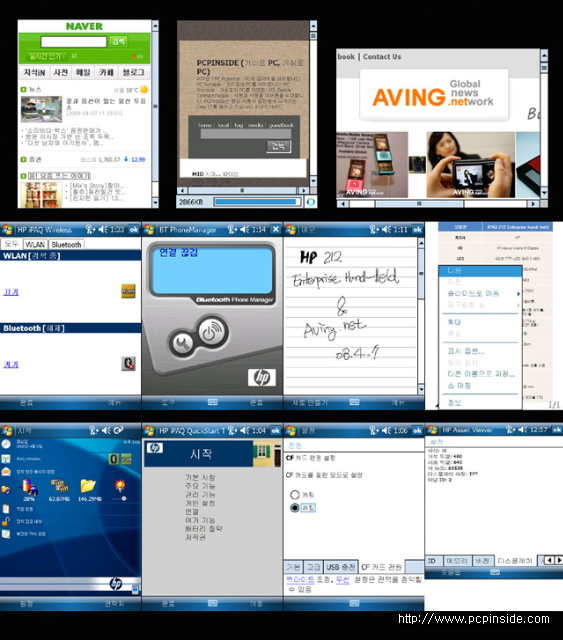Click the gold WLAN power icon
Image resolution: width=563 pixels, height=640 pixels.
tap(128, 291)
